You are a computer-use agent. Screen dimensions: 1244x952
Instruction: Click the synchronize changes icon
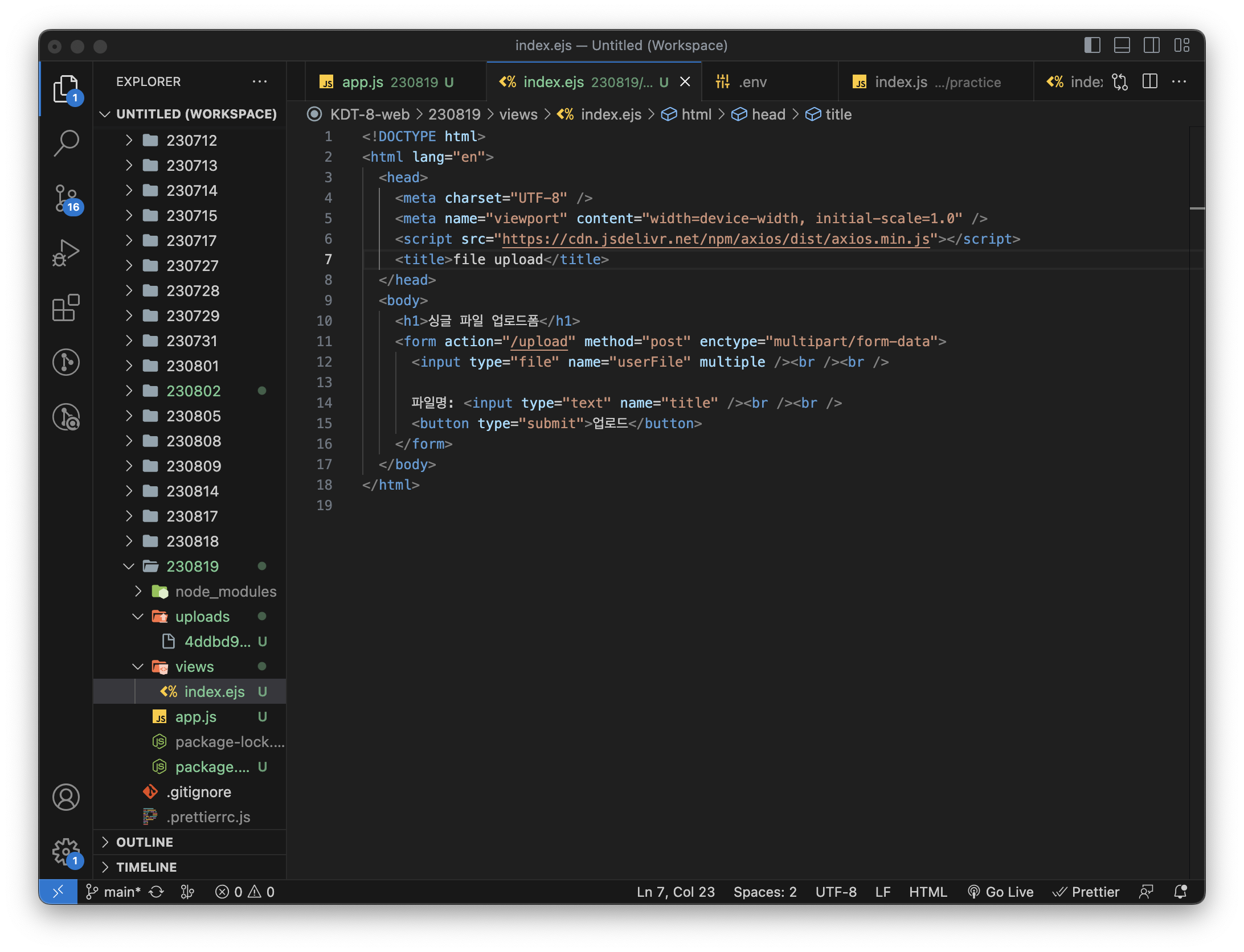pos(157,892)
